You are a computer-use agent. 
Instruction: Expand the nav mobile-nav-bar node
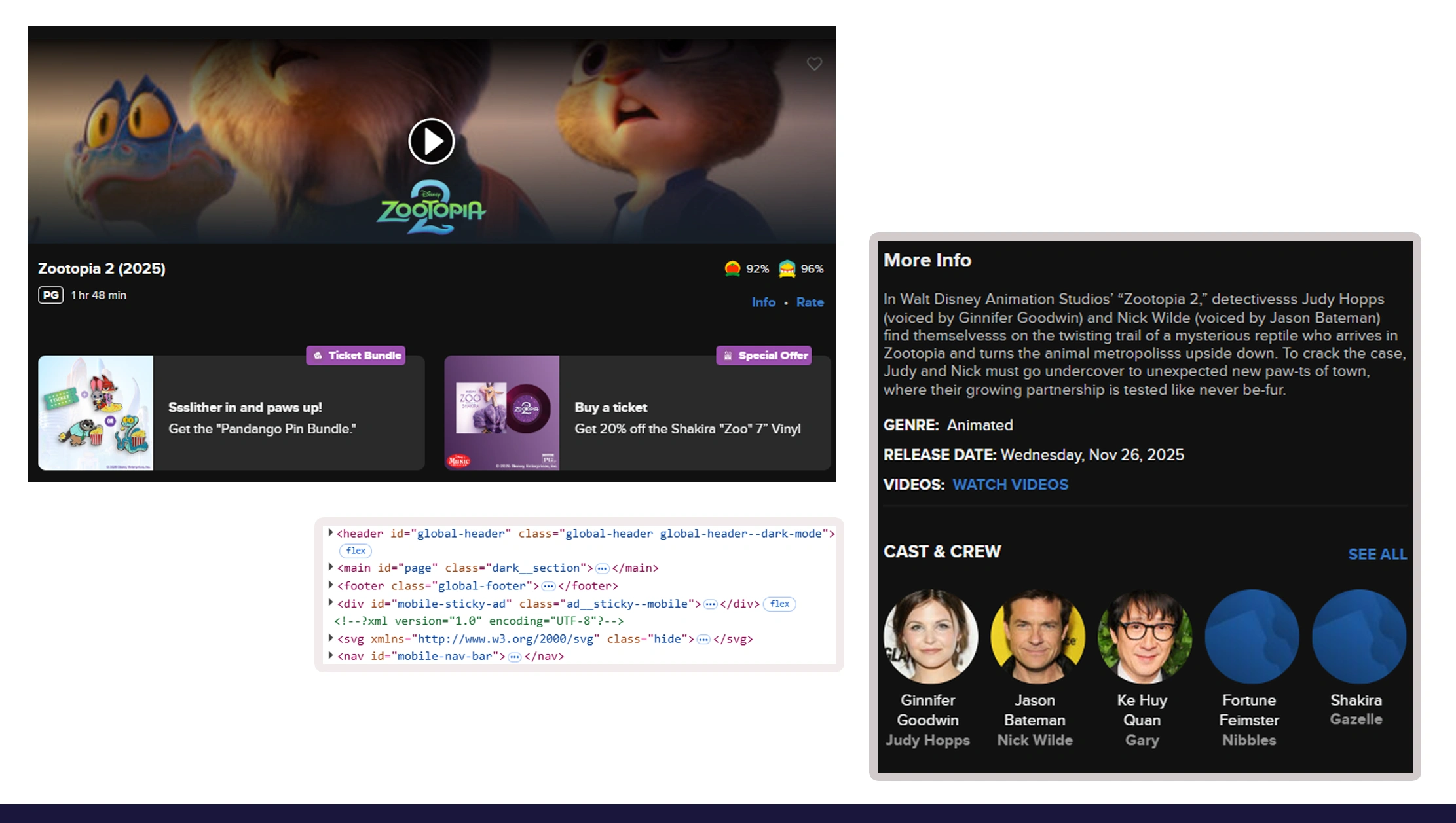(331, 655)
